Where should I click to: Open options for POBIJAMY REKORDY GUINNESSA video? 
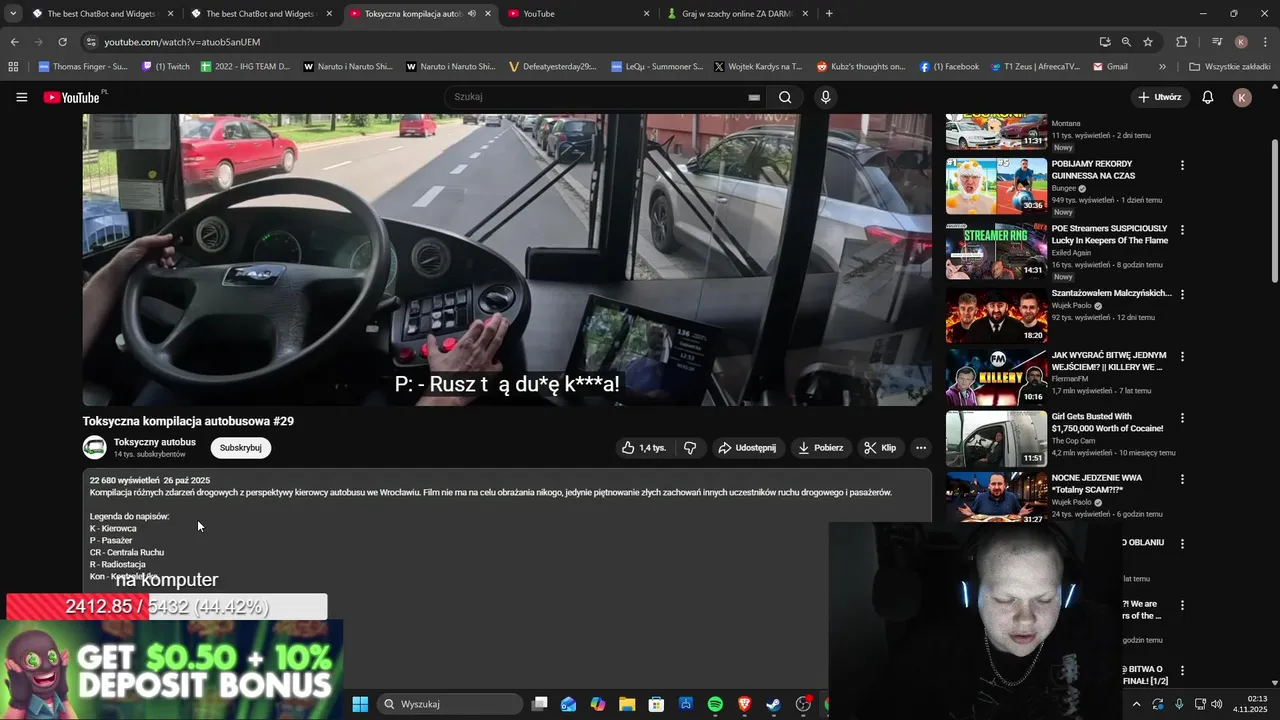1182,165
